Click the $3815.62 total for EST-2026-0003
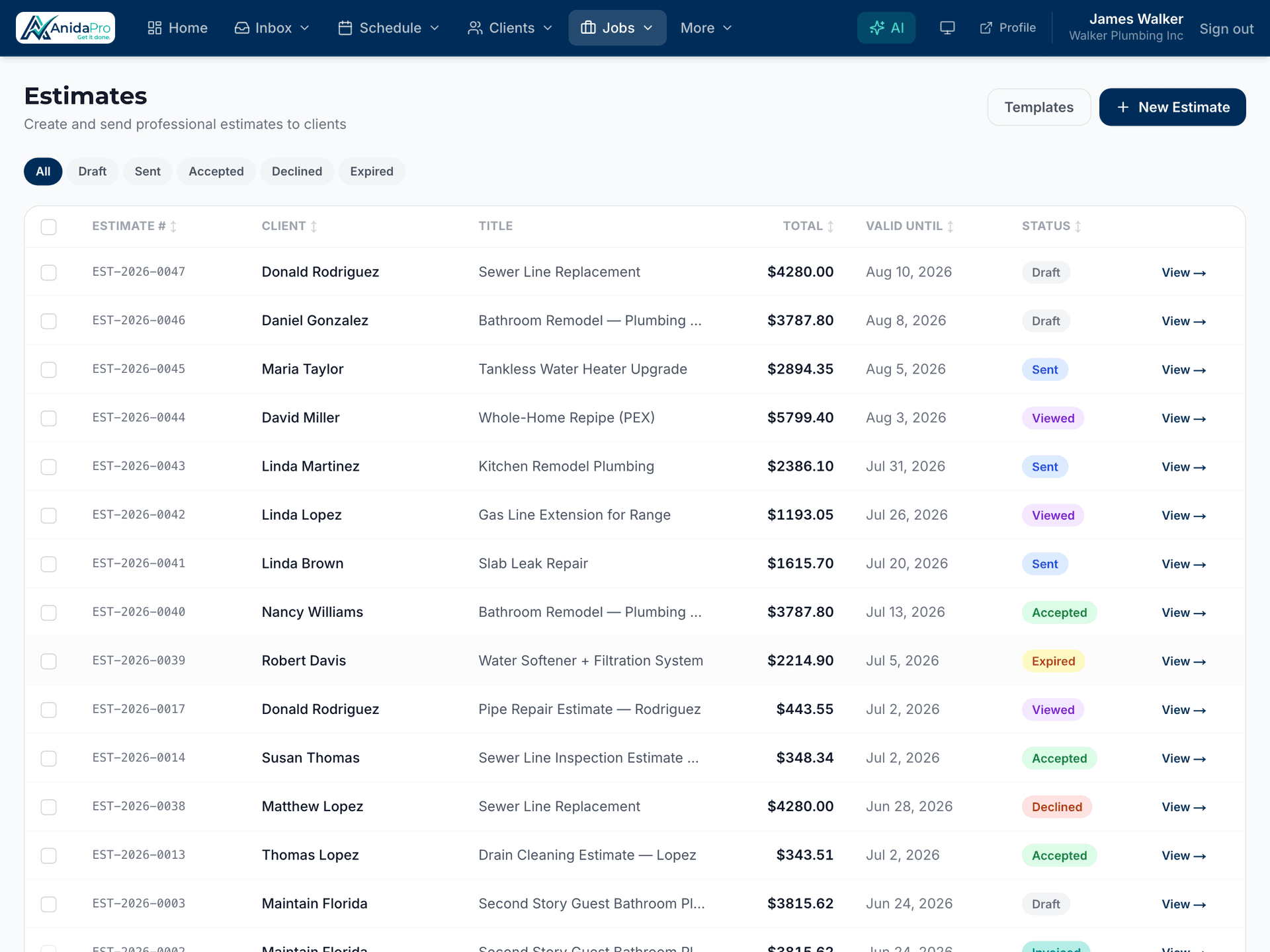Screen dimensions: 1270x952 click(x=800, y=904)
